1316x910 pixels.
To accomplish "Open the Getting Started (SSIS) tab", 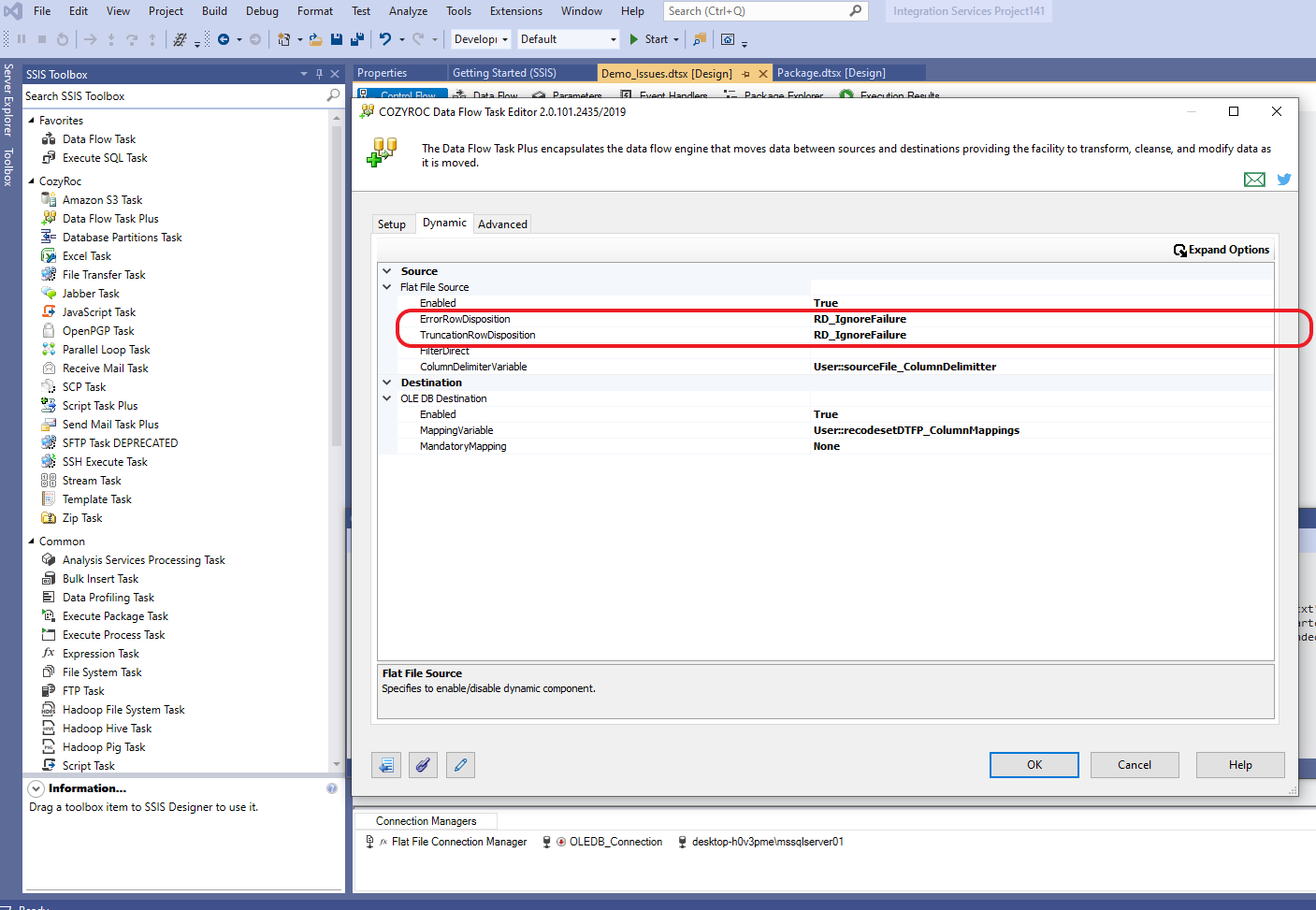I will 504,73.
